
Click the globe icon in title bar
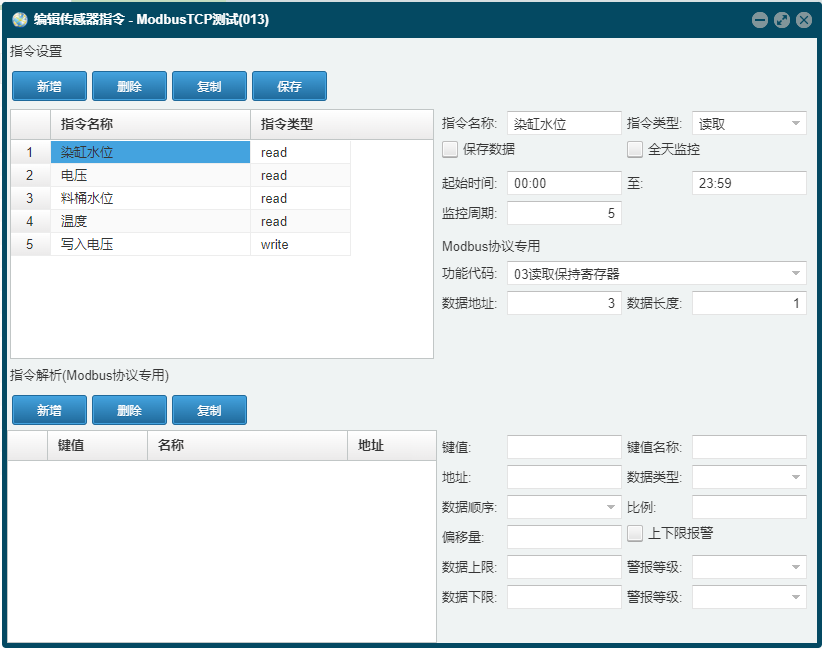coord(19,20)
